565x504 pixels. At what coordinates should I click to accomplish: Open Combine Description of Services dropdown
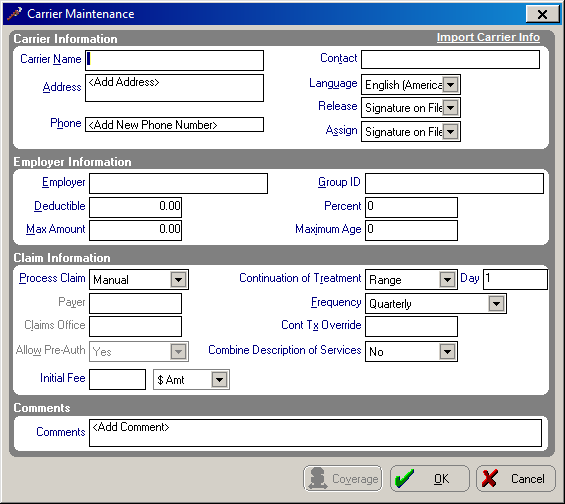click(x=447, y=352)
